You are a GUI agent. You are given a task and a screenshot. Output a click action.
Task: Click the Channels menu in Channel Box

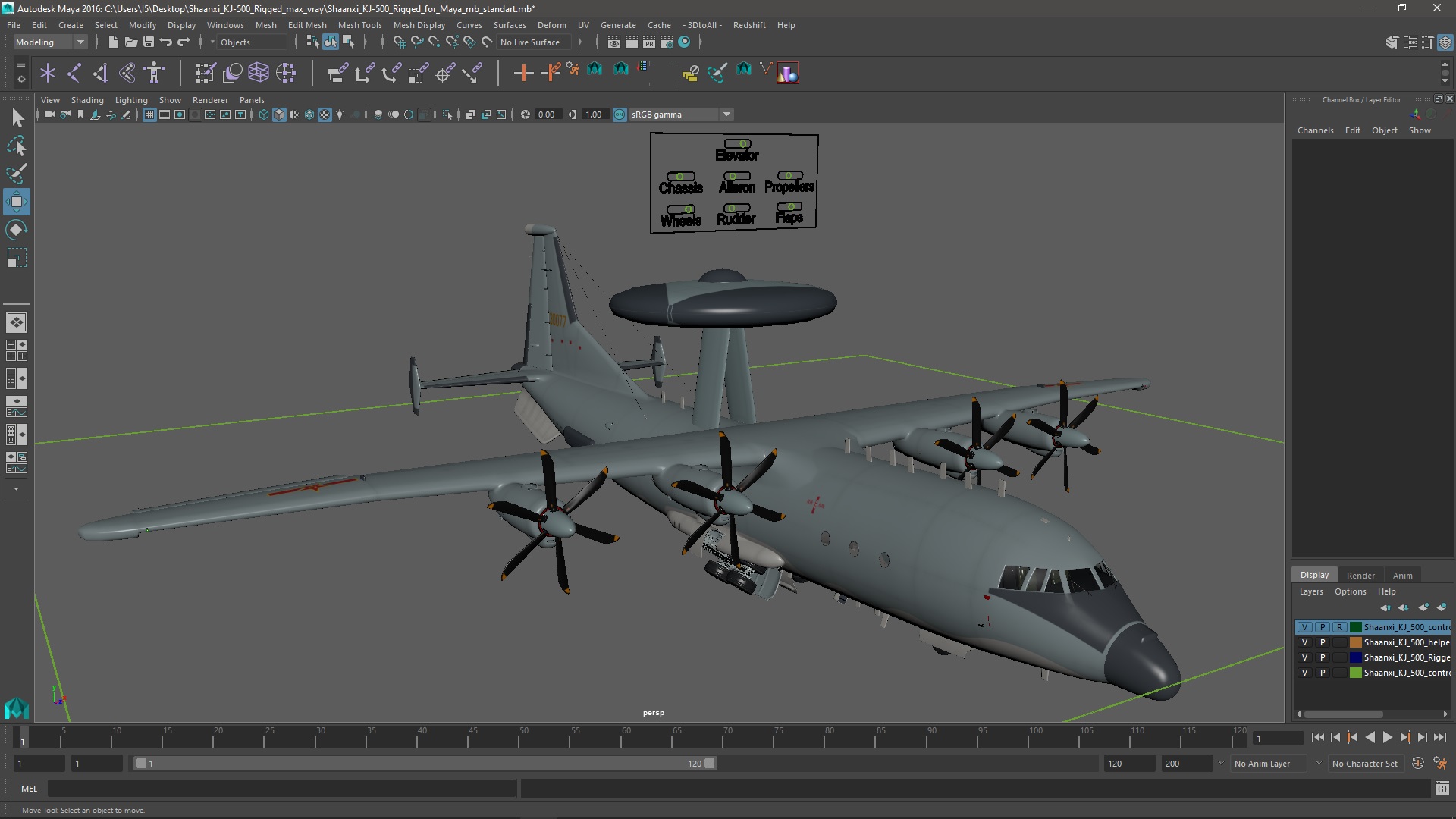[1315, 130]
